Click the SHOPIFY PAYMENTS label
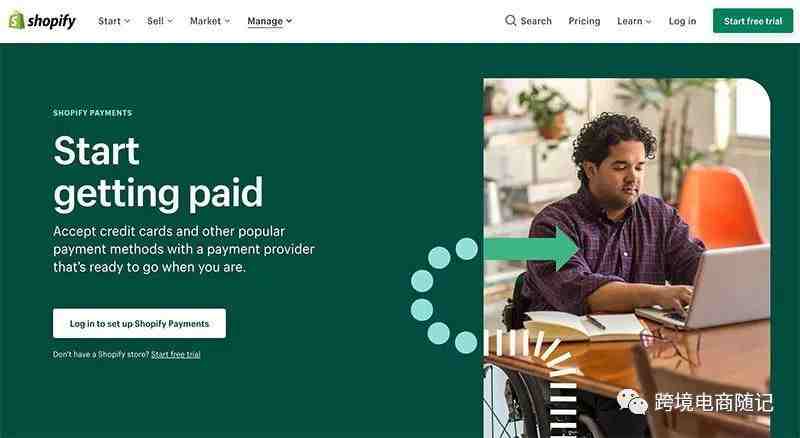 click(92, 113)
